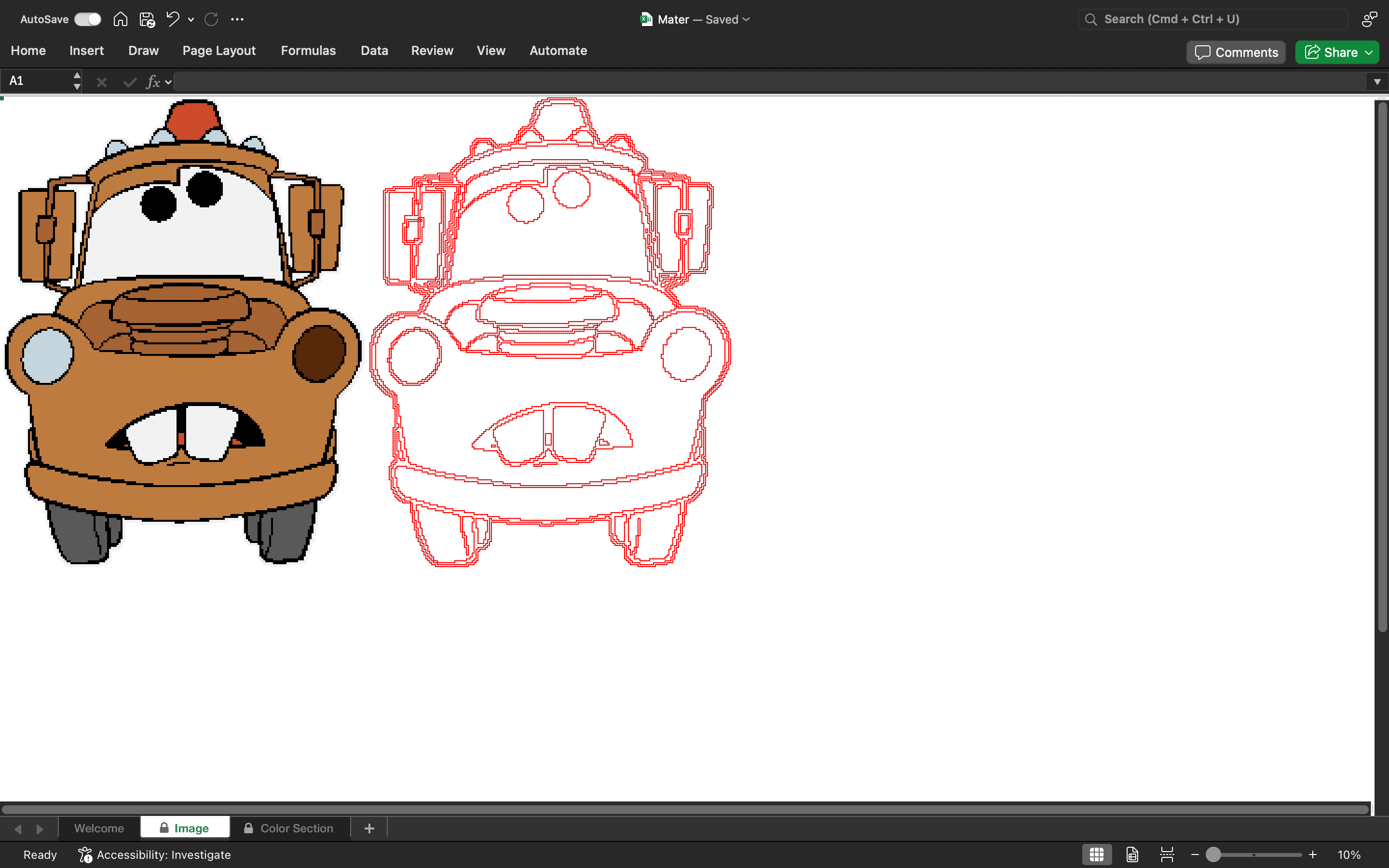1389x868 pixels.
Task: Click the Home house icon in title bar
Action: tap(121, 19)
